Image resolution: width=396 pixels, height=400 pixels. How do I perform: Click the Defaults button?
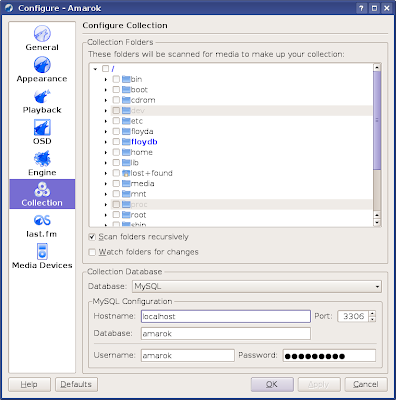[x=76, y=385]
